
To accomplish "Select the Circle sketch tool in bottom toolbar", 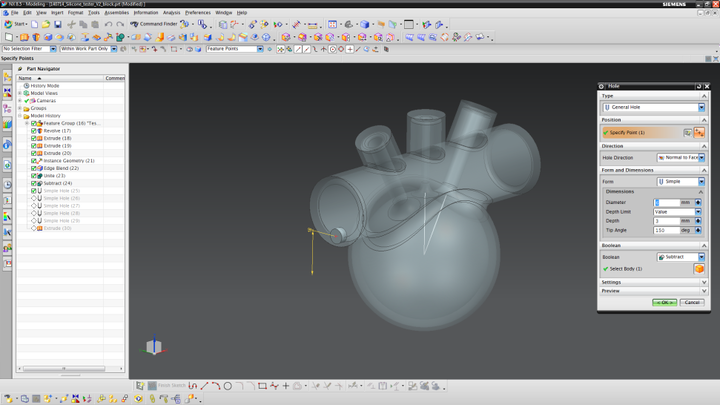I will click(228, 386).
